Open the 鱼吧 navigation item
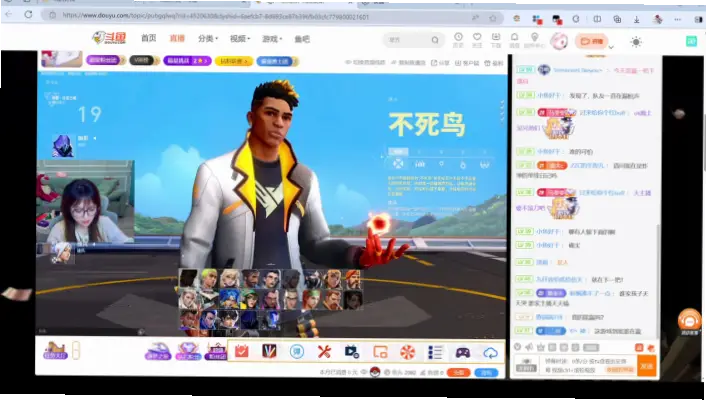 tap(302, 39)
